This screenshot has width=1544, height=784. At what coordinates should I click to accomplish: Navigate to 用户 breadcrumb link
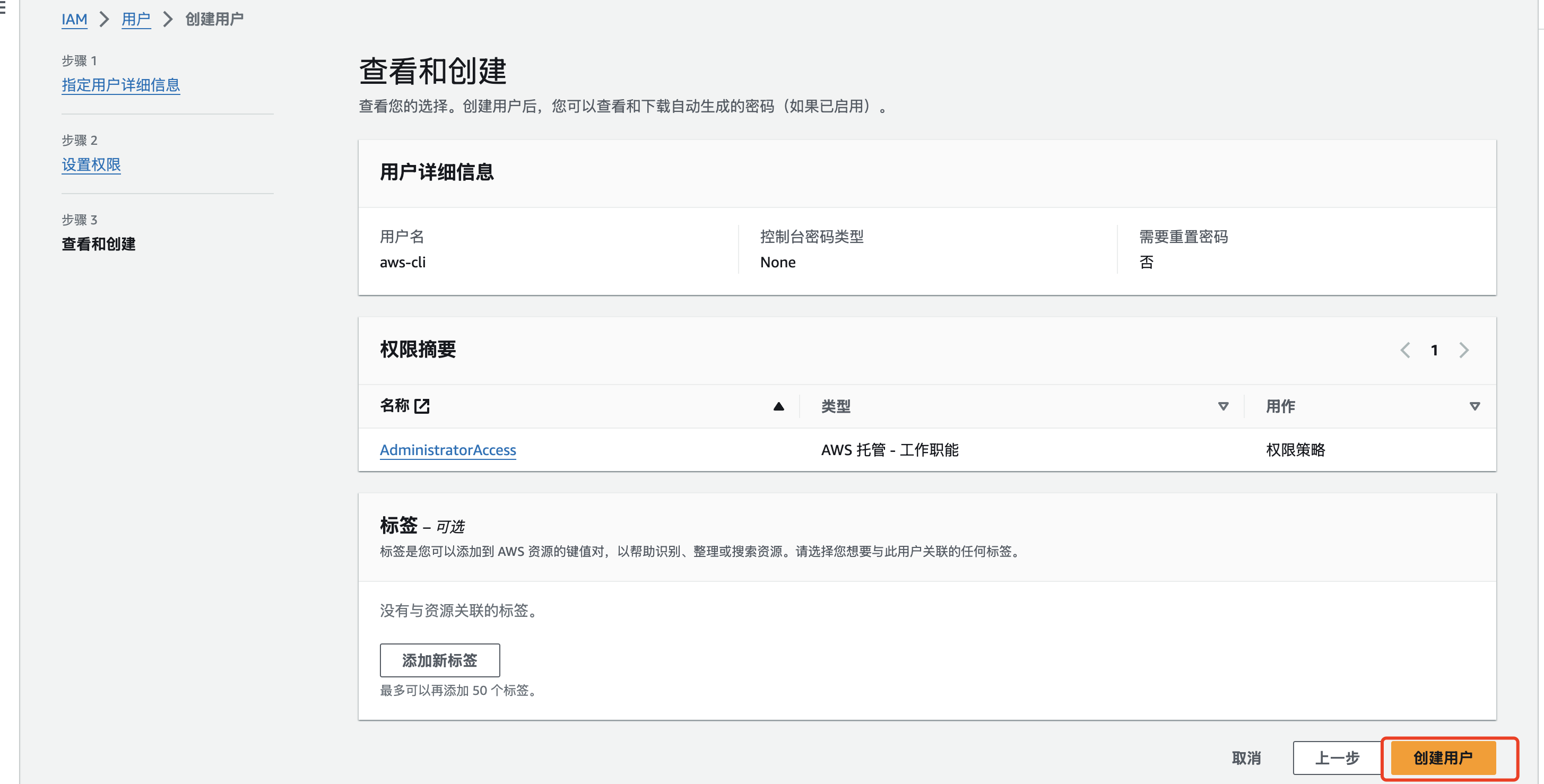coord(136,19)
